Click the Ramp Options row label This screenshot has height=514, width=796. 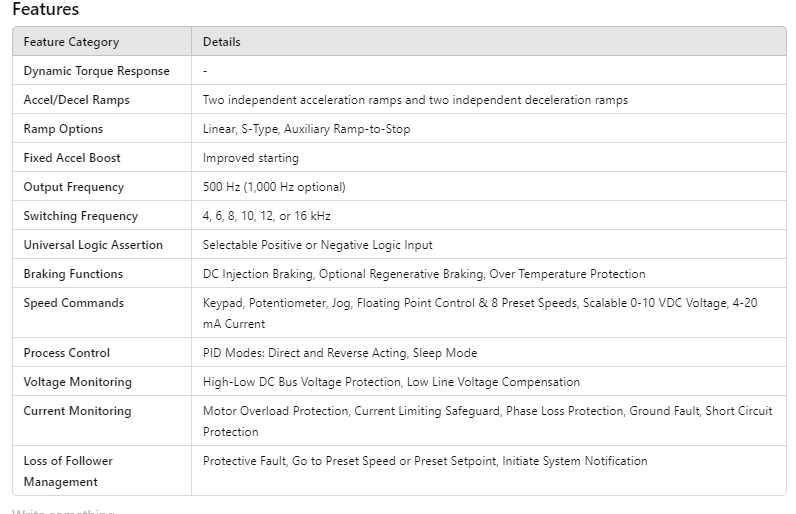[x=63, y=129]
